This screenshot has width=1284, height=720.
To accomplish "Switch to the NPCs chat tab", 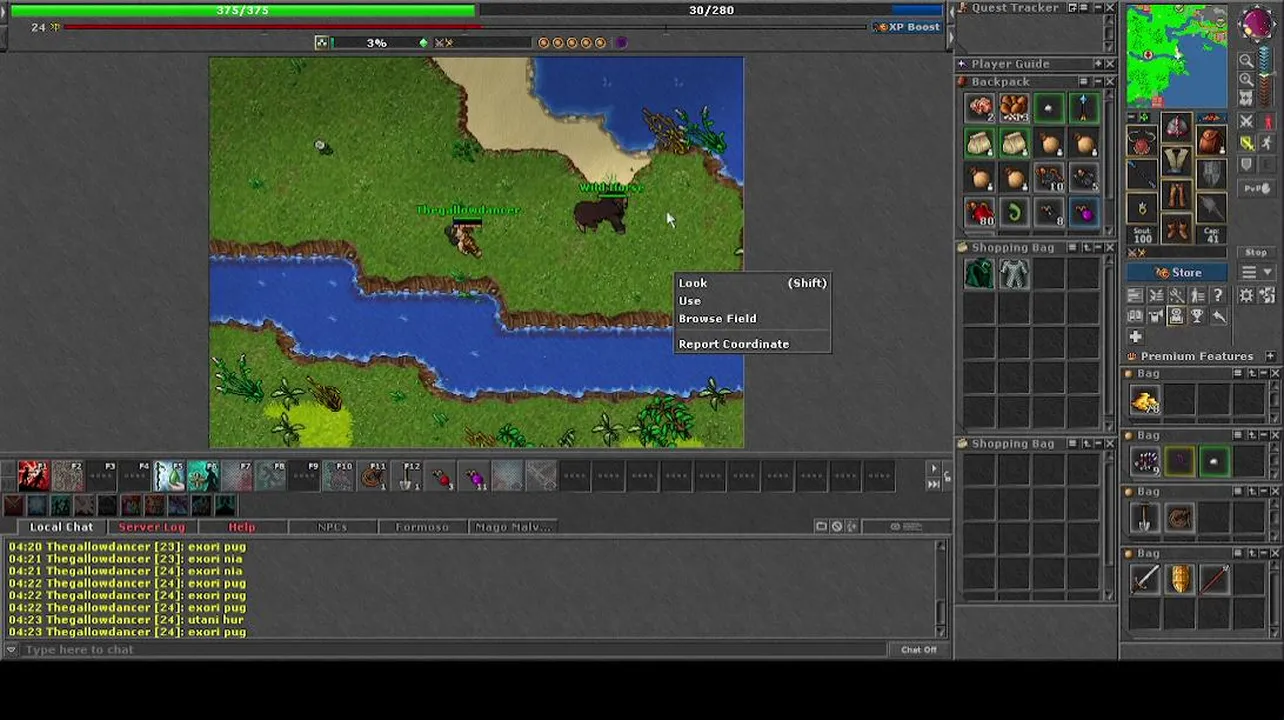I will pyautogui.click(x=331, y=527).
